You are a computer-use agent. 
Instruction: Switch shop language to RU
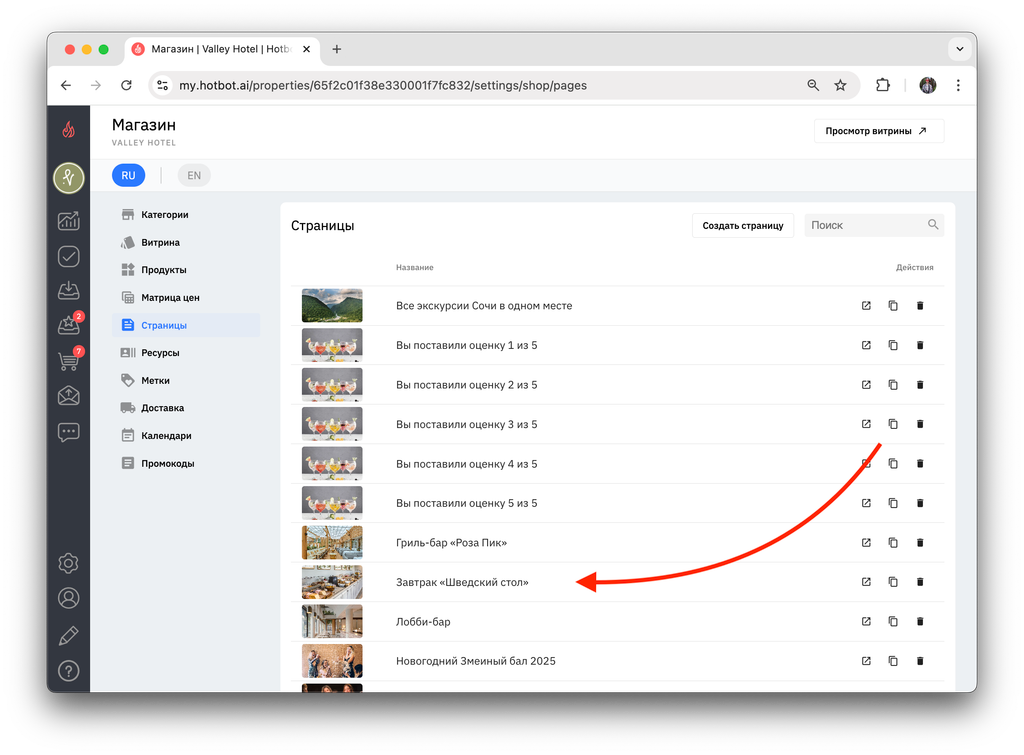coord(128,175)
